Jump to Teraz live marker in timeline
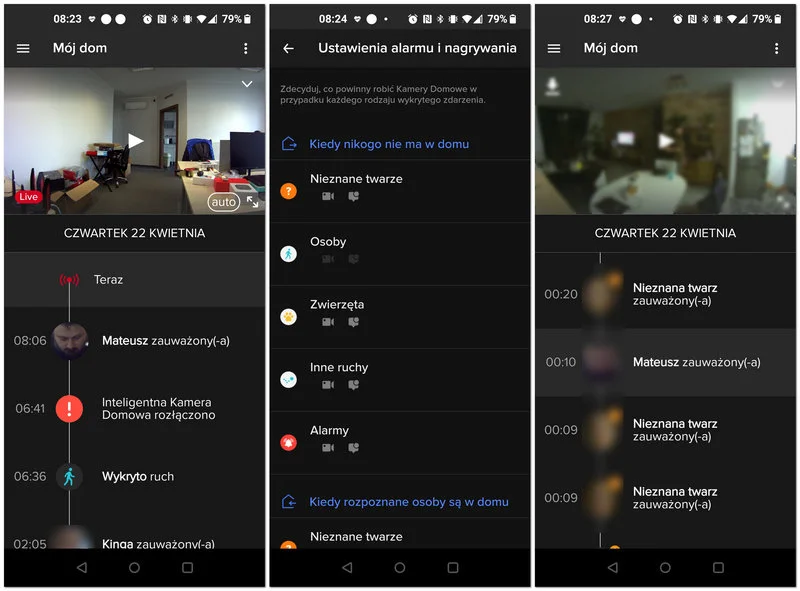Screen dimensions: 800x591 108,280
